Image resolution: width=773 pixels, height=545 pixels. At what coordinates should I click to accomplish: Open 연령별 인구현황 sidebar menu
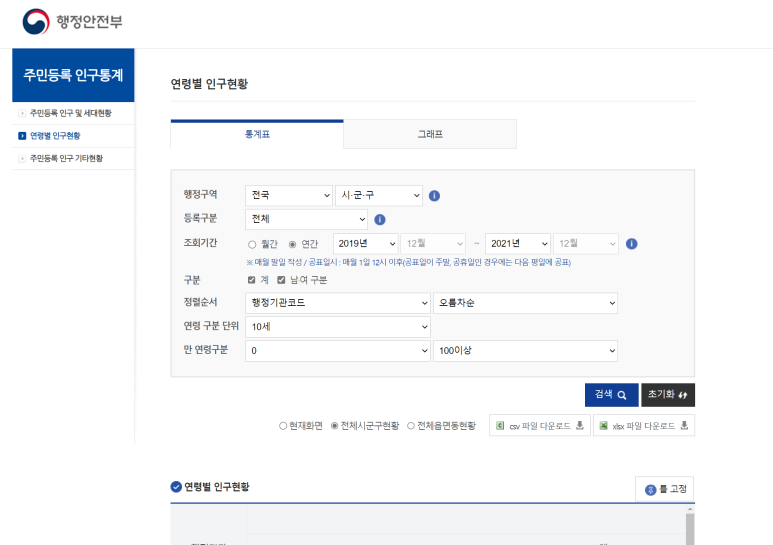pos(55,136)
